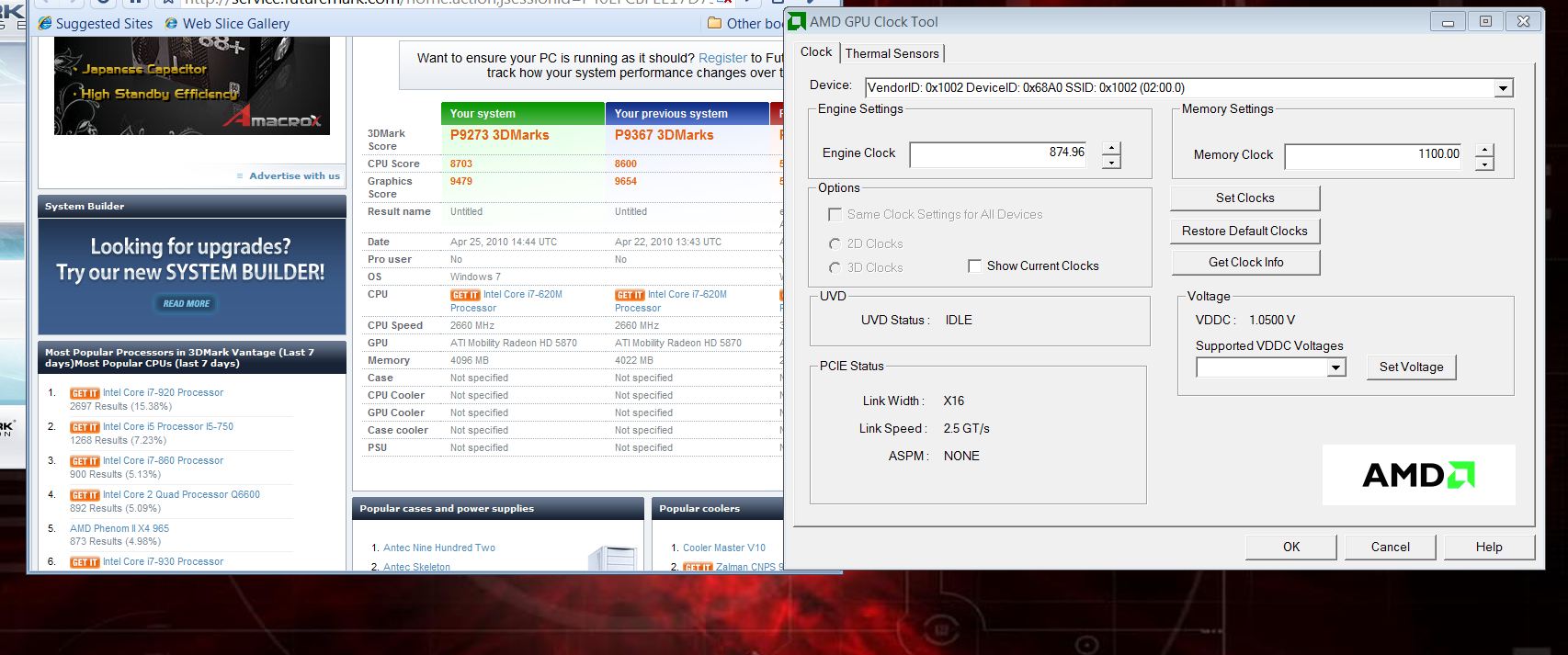
Task: Open the Other bookmarks folder icon
Action: point(715,24)
